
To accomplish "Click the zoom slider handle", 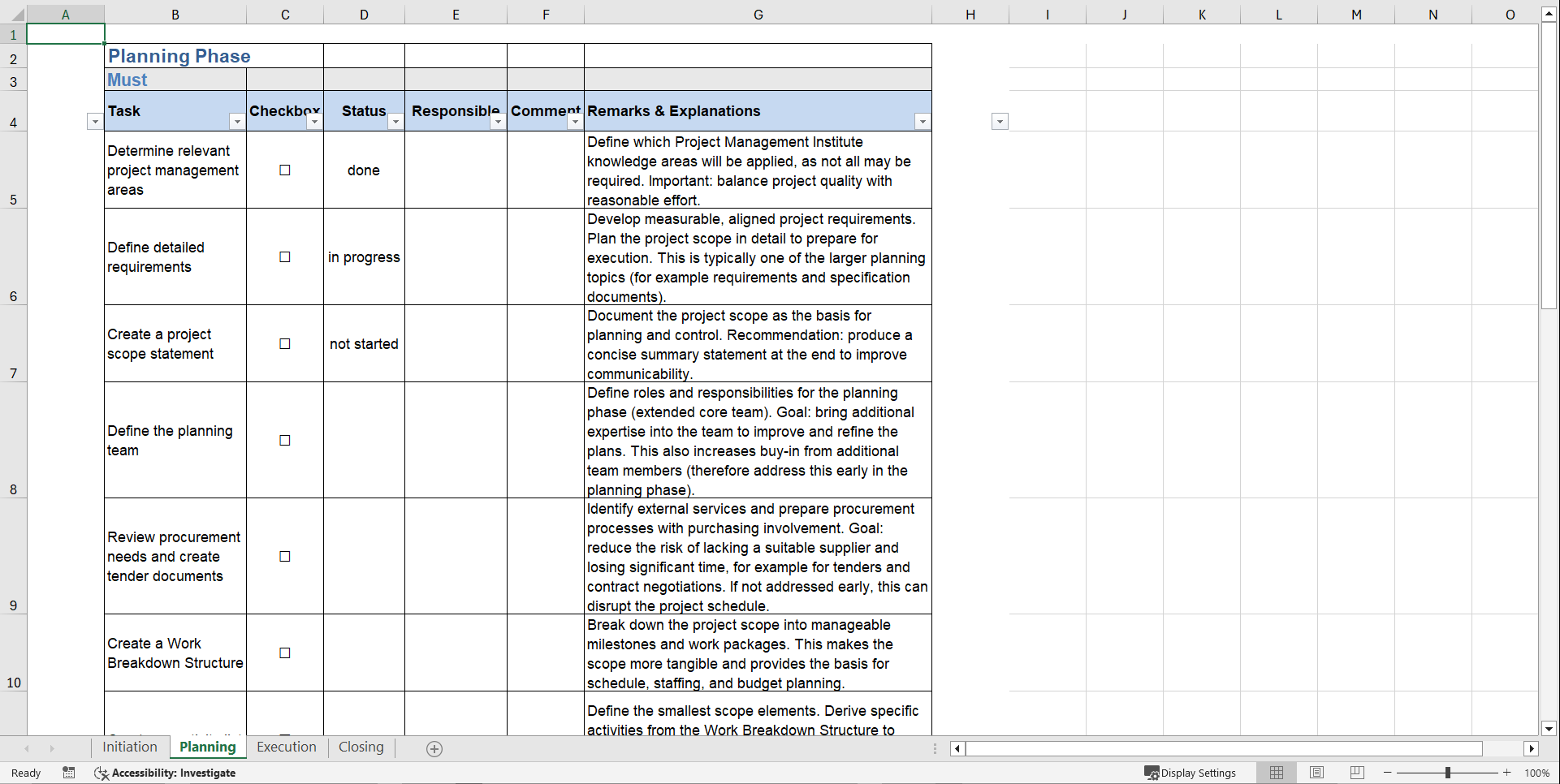I will pos(1448,773).
